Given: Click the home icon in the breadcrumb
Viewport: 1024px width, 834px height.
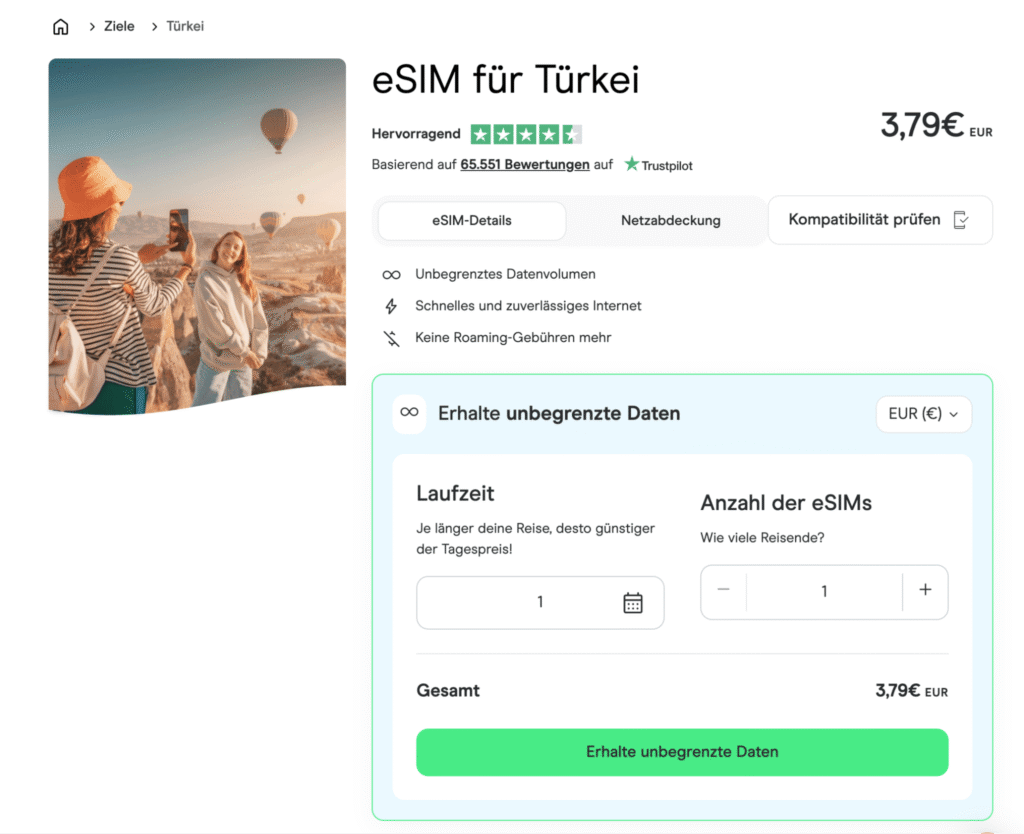Looking at the screenshot, I should click(60, 26).
